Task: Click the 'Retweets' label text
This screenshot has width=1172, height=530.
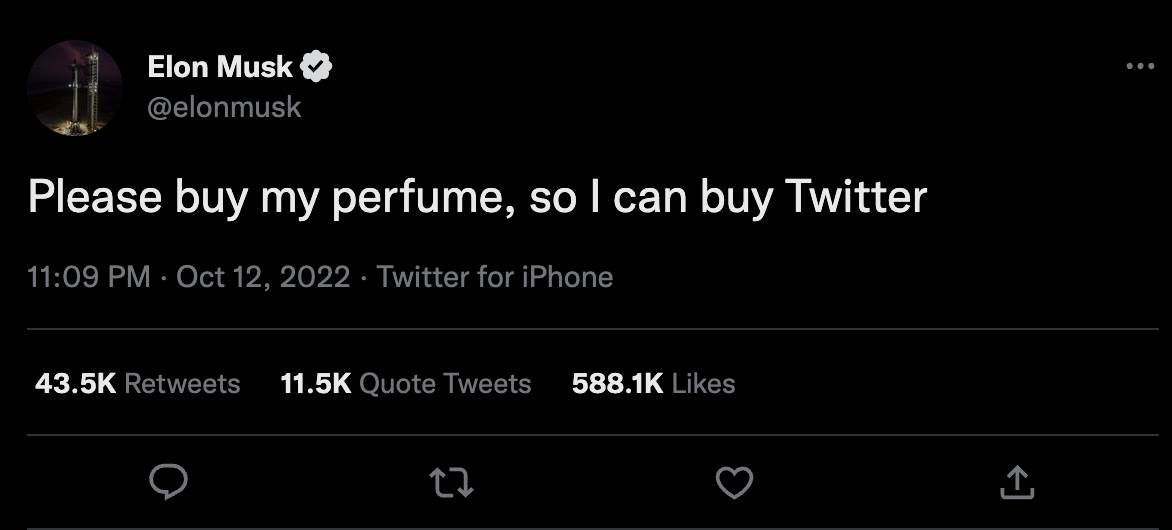Action: [x=183, y=384]
